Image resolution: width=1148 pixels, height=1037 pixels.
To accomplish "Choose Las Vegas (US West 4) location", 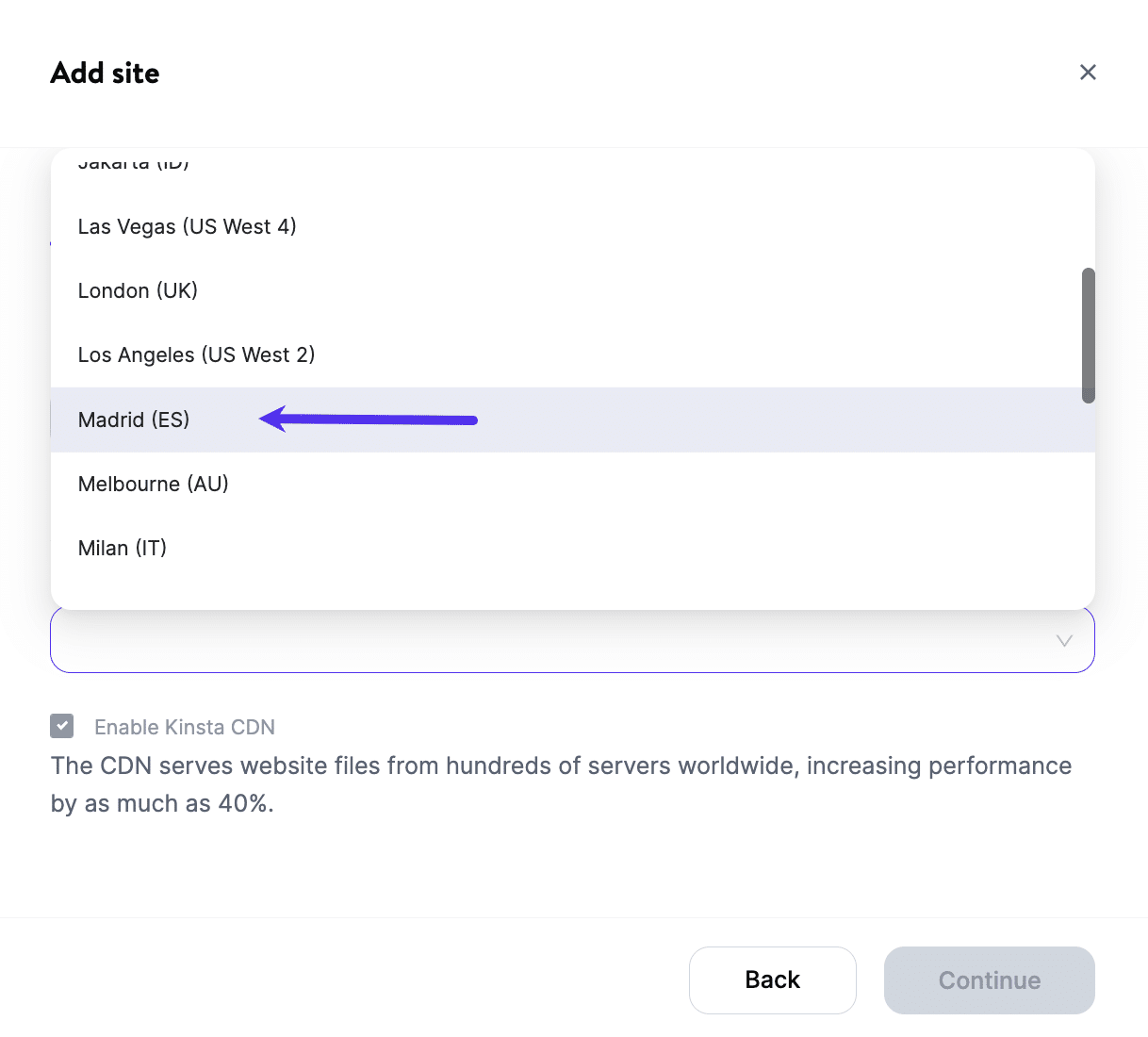I will coord(187,226).
